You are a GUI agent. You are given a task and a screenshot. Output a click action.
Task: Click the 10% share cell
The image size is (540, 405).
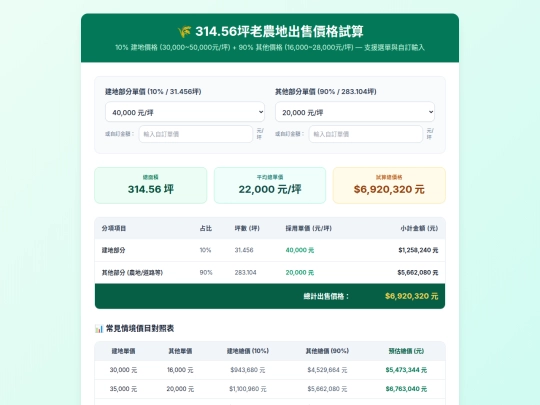click(205, 250)
